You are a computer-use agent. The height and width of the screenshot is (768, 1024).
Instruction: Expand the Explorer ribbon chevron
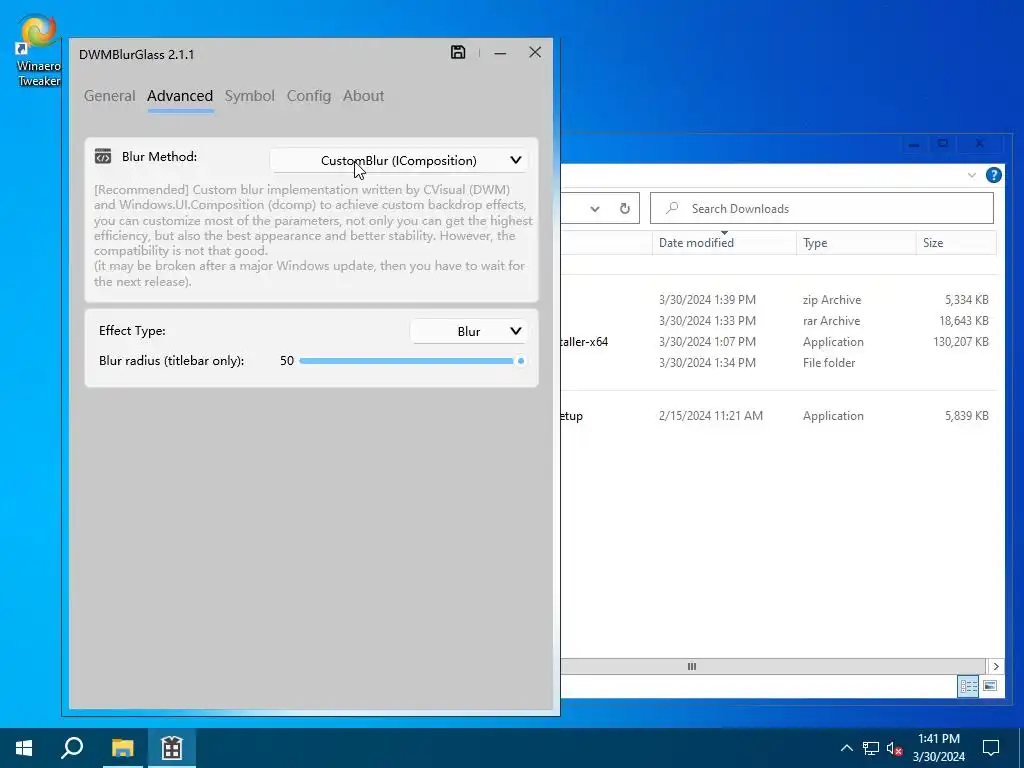972,175
